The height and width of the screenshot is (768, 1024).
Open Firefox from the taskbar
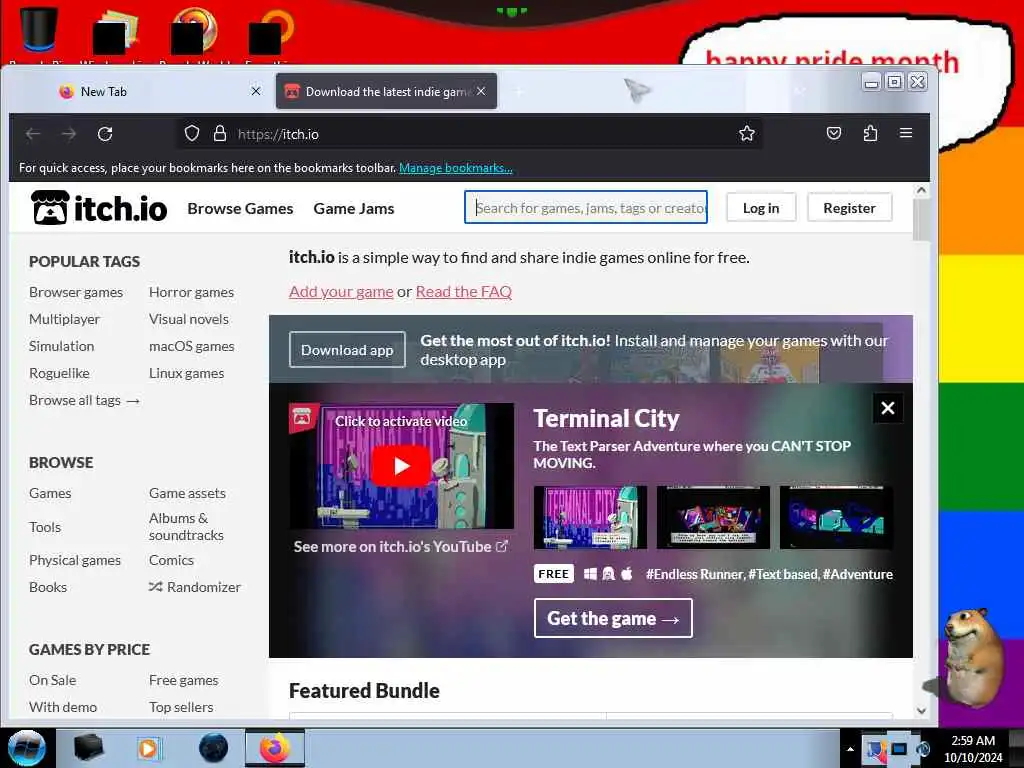275,748
